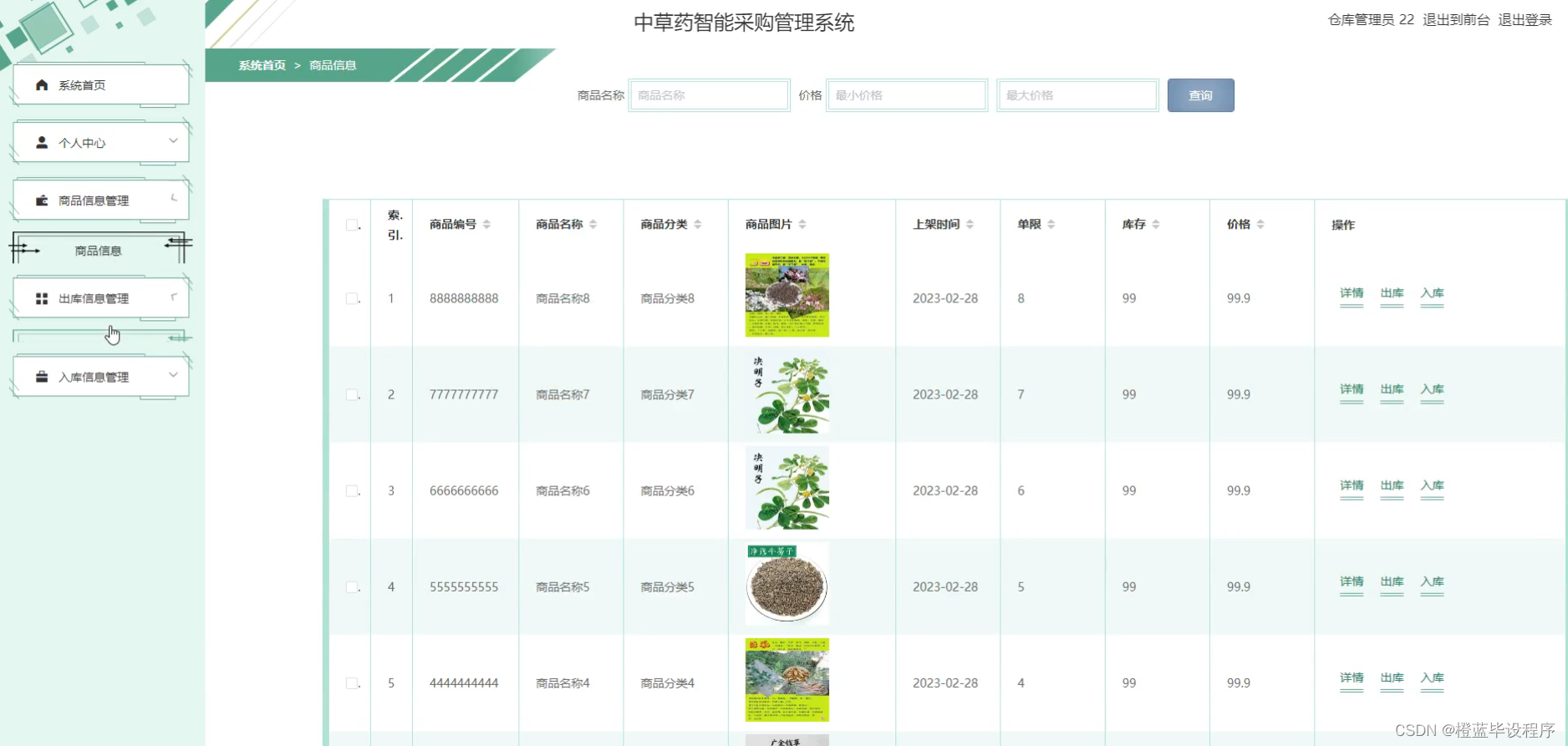Click 退出登录 to log out

[x=1525, y=20]
